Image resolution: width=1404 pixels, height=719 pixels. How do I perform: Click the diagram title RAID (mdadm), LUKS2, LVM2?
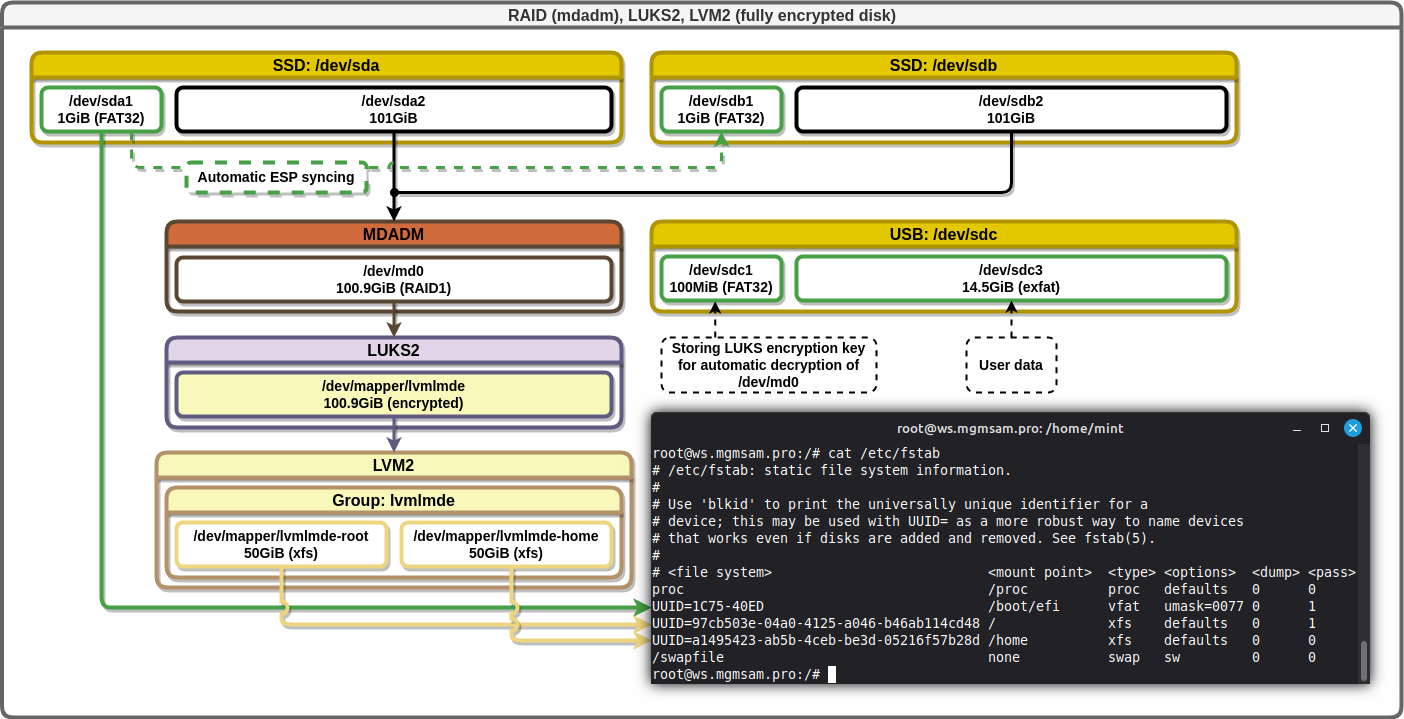pyautogui.click(x=701, y=15)
